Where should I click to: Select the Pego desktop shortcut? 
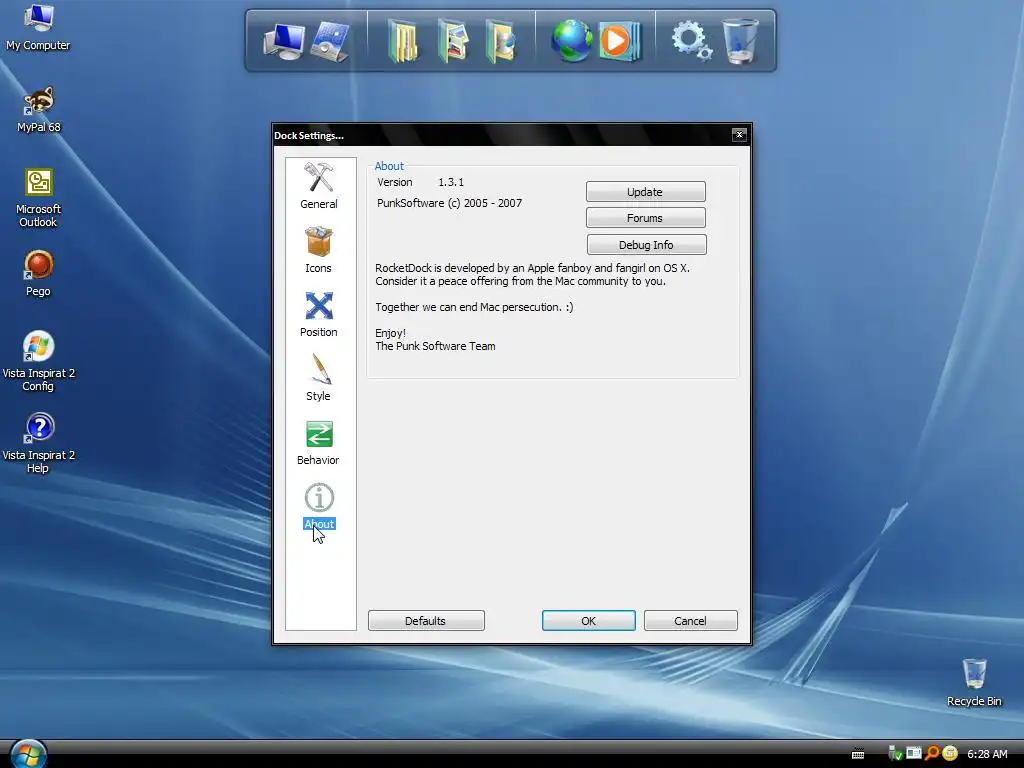(38, 274)
